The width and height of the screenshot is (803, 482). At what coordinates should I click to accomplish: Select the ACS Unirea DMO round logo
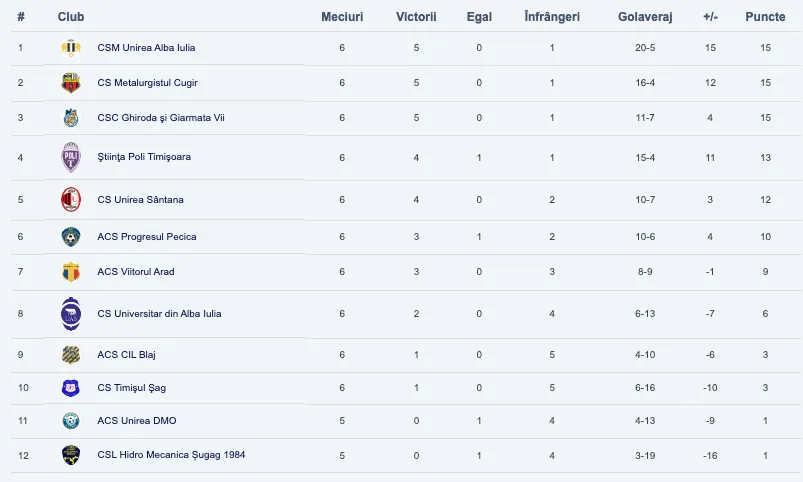click(x=71, y=421)
